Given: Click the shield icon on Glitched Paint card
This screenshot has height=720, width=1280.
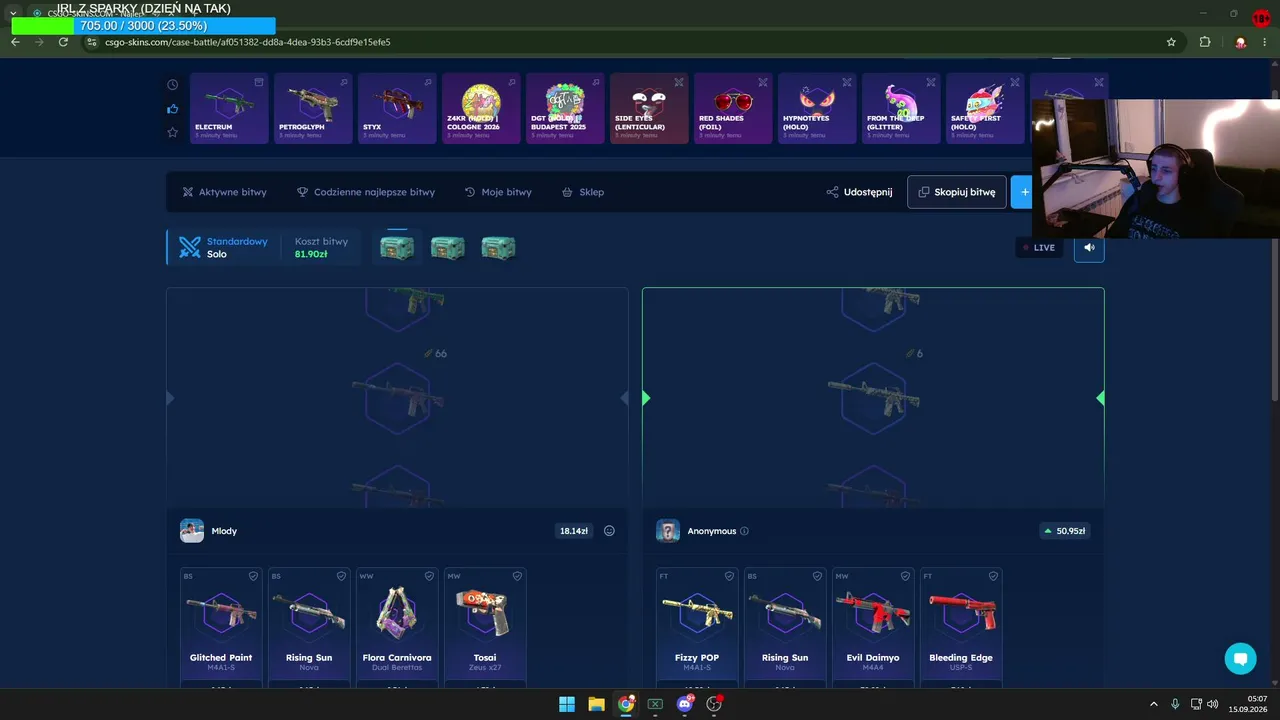Looking at the screenshot, I should tap(253, 576).
